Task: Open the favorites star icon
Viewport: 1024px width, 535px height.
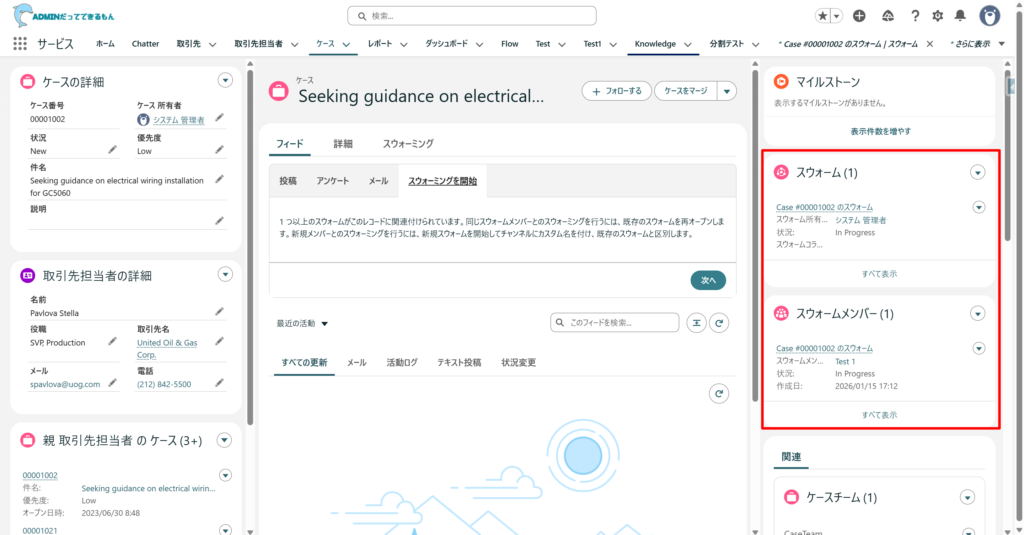Action: tap(822, 16)
